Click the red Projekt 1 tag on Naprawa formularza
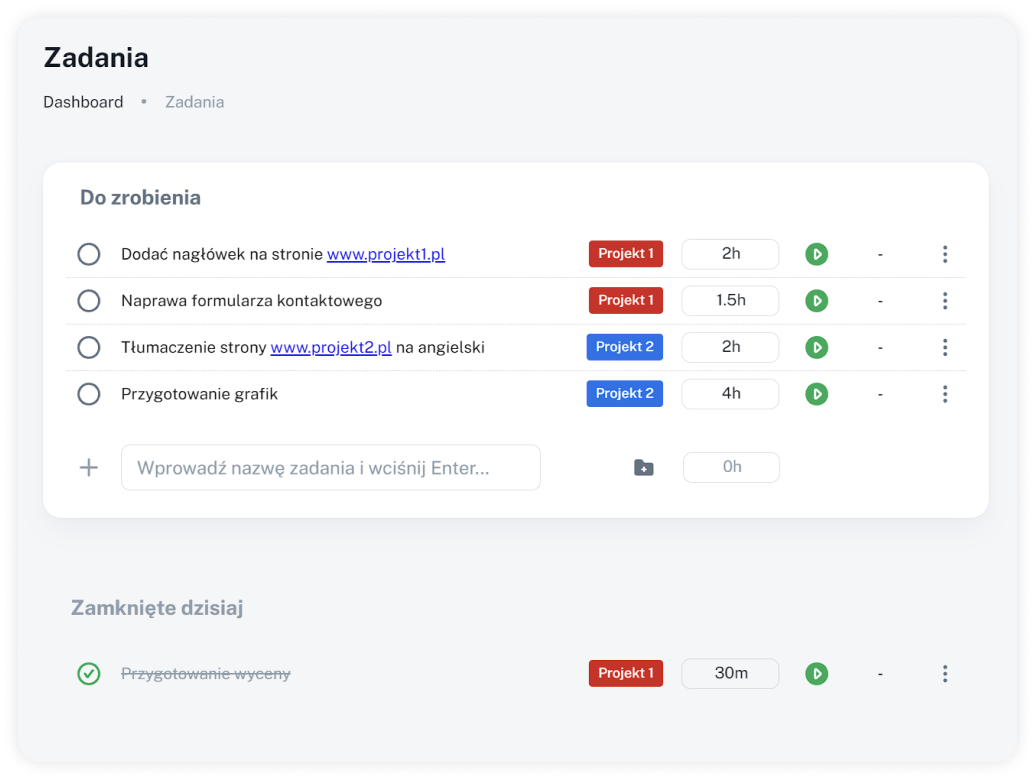 pyautogui.click(x=625, y=301)
